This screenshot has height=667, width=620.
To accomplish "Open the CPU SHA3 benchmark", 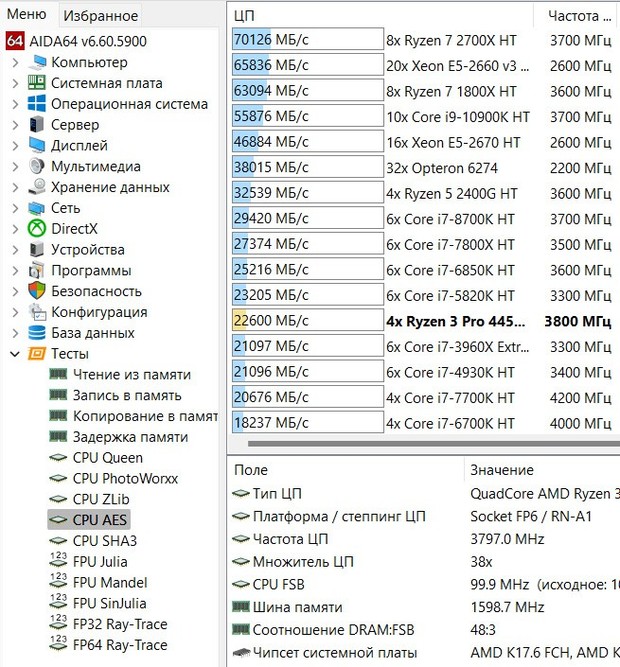I will tap(105, 541).
